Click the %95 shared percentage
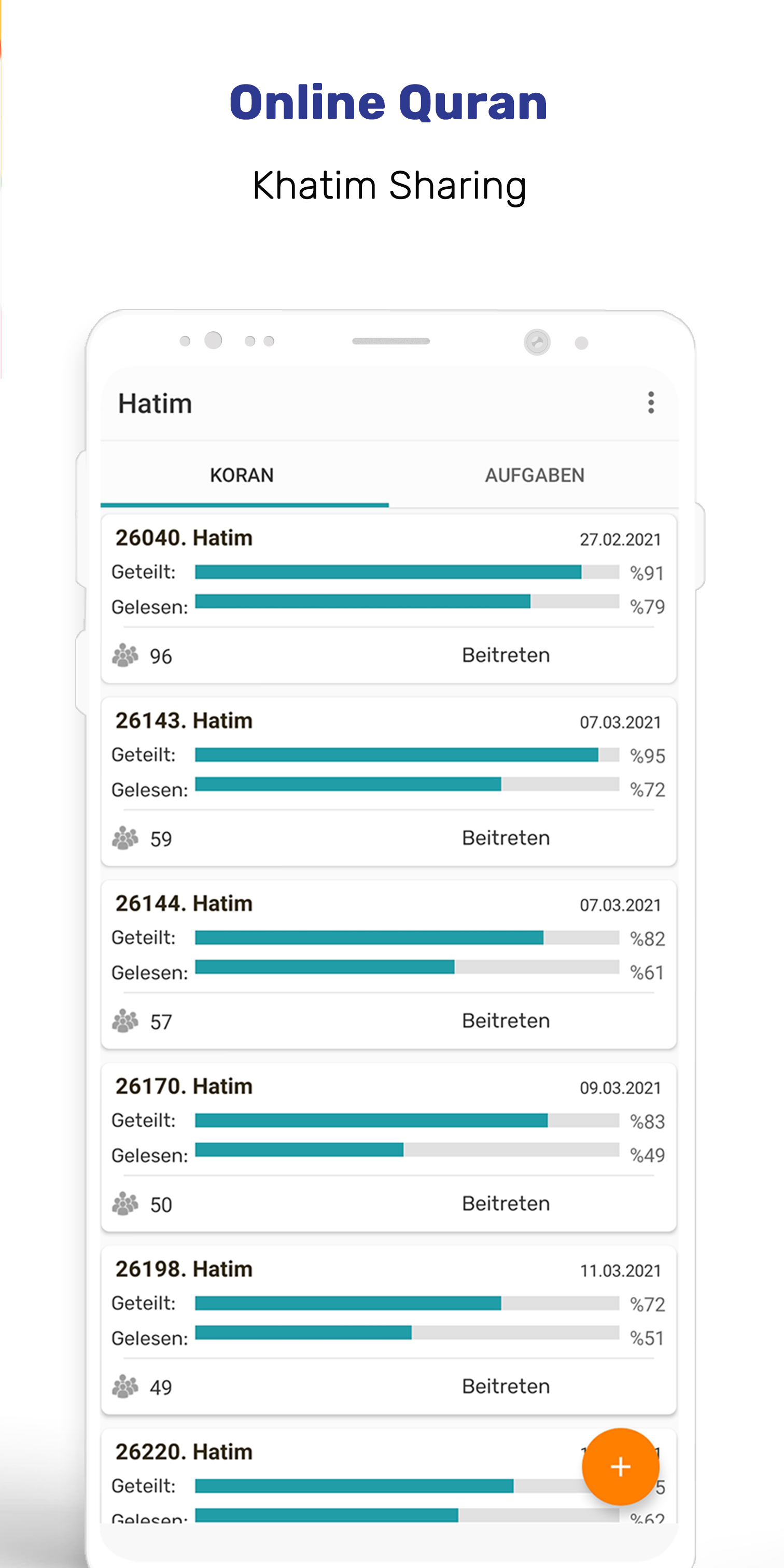 (647, 756)
